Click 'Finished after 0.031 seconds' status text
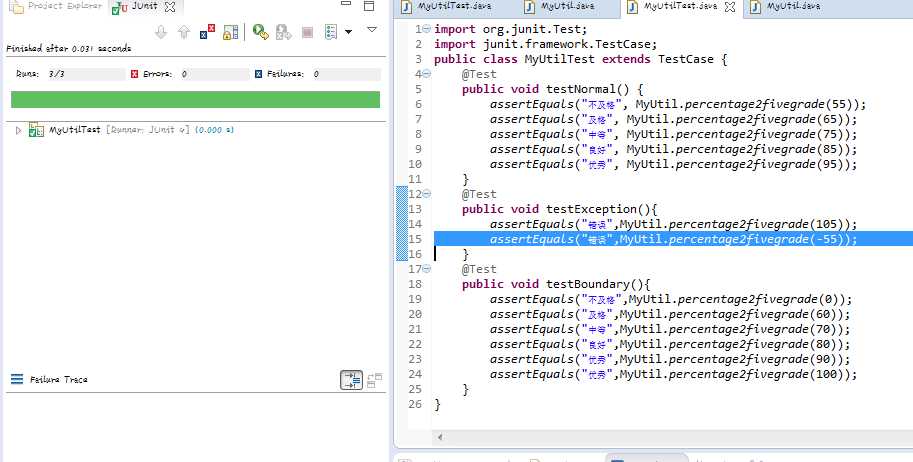 69,48
